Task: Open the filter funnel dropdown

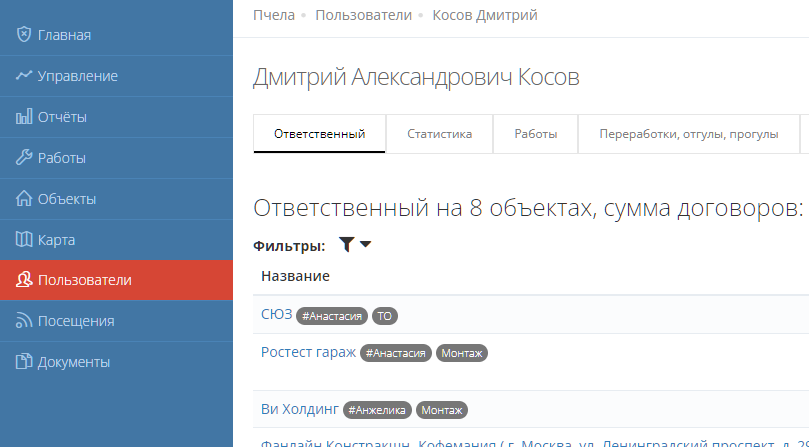Action: [x=354, y=245]
